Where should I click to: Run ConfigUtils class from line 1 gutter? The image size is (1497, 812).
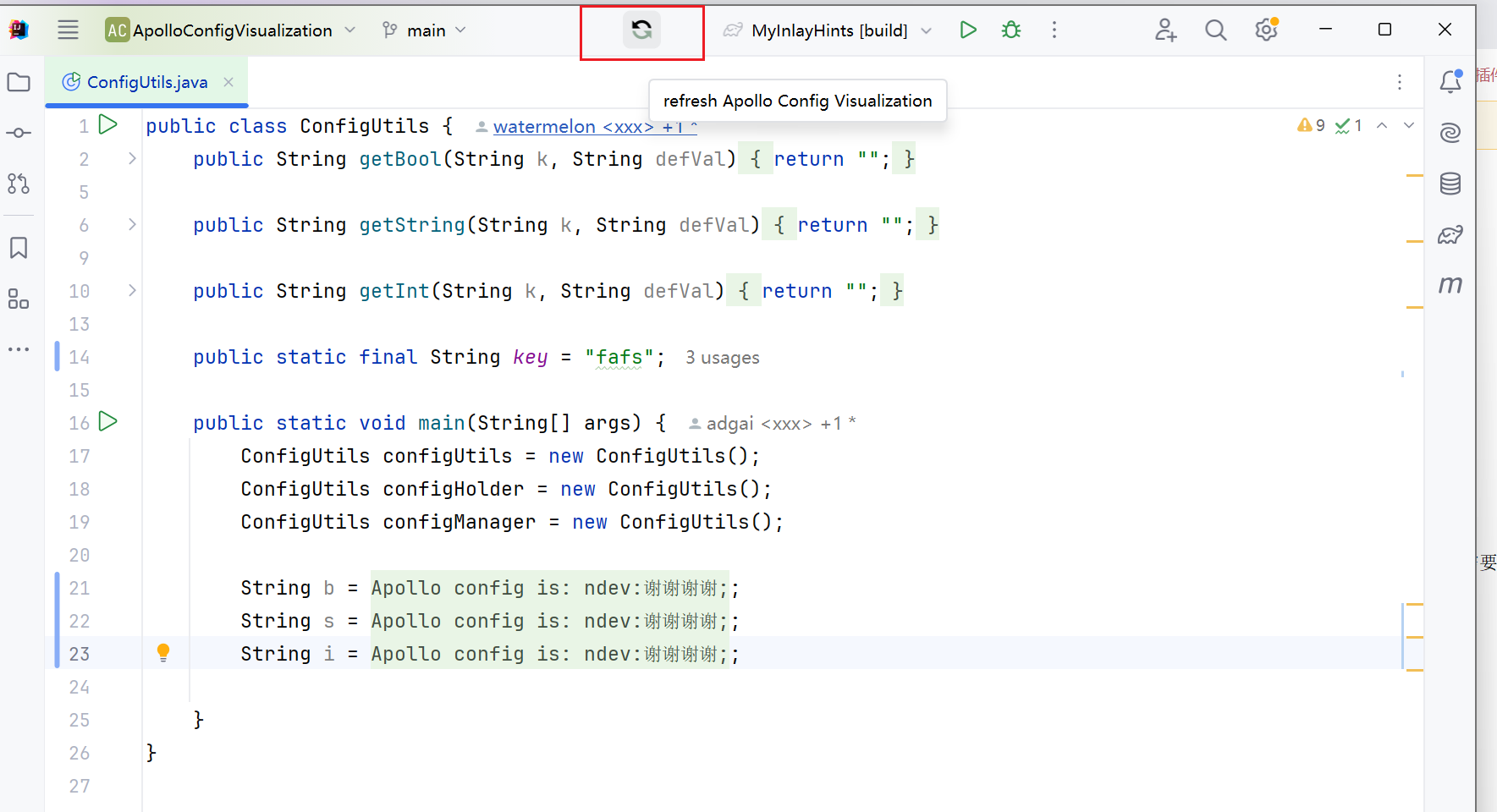108,124
